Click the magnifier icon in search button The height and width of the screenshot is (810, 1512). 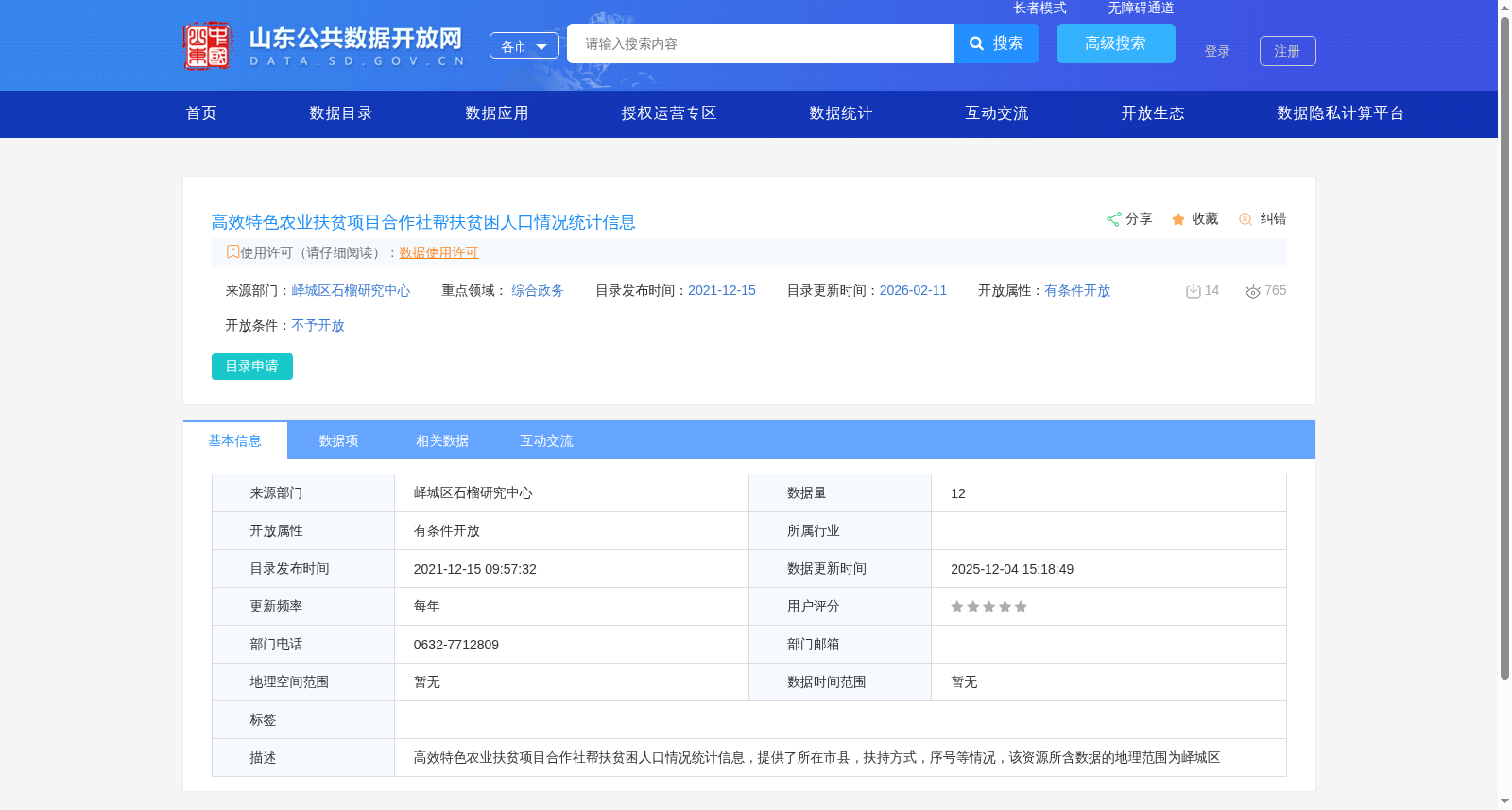click(977, 43)
